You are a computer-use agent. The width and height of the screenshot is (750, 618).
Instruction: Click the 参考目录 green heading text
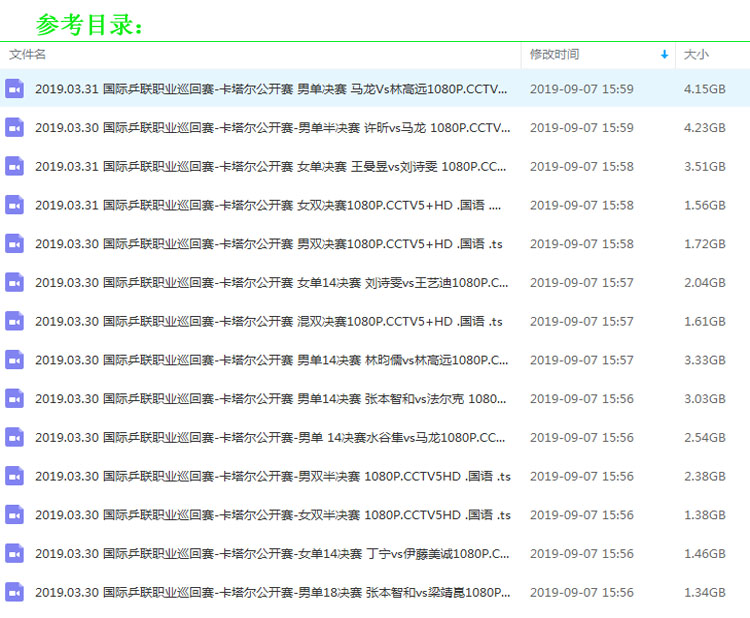click(x=90, y=24)
